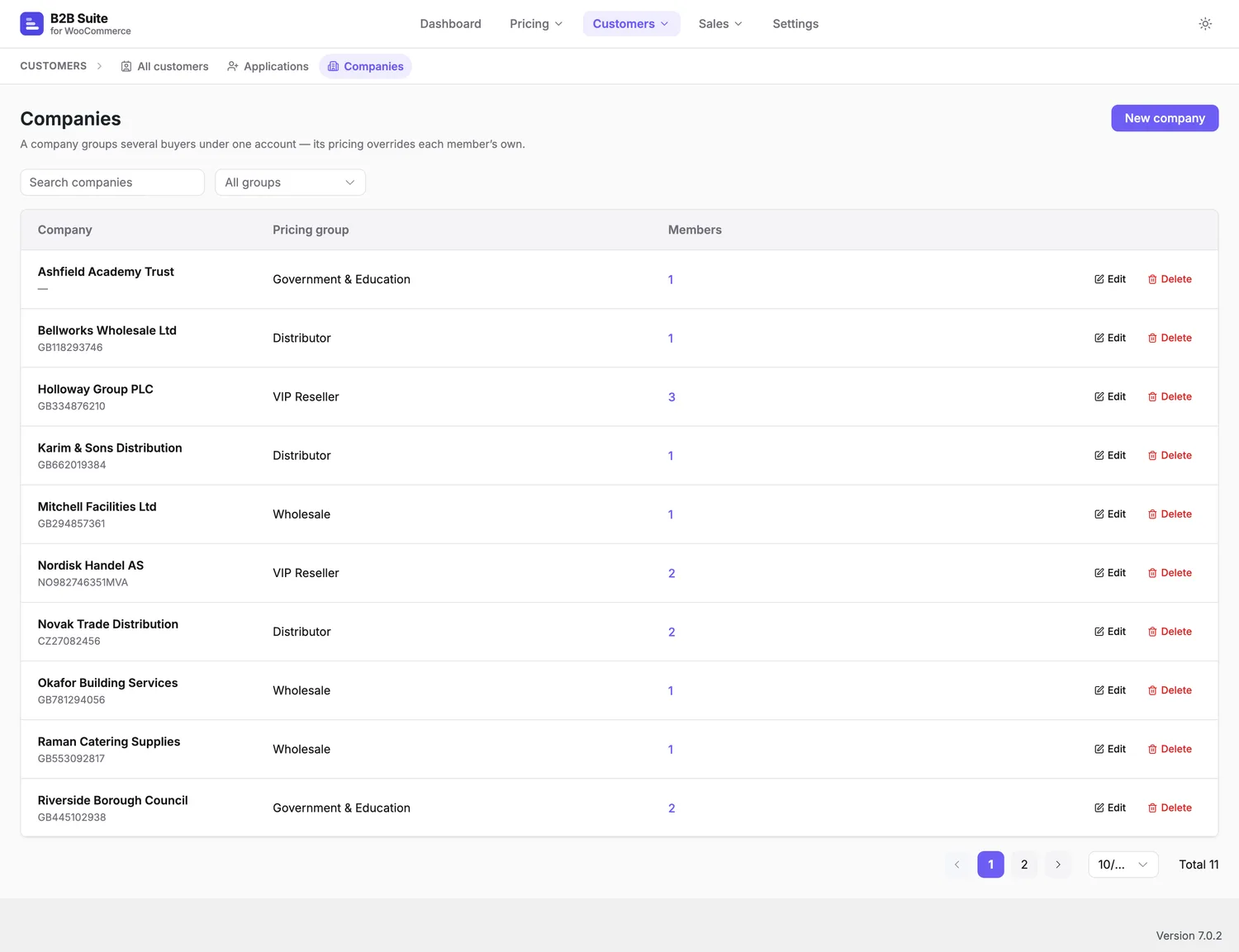Click the edit pencil icon for Raman Catering Supplies
The image size is (1239, 952).
point(1099,749)
